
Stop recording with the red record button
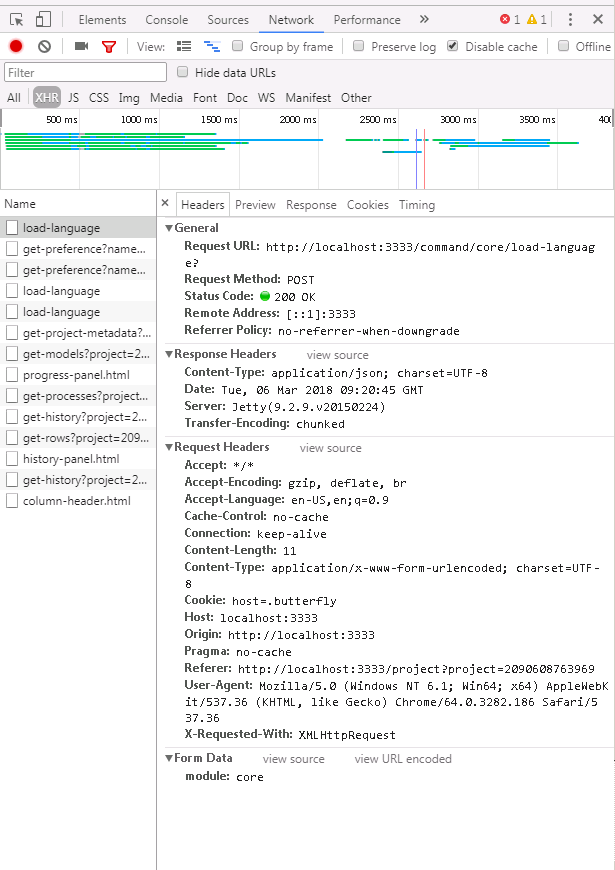point(16,46)
